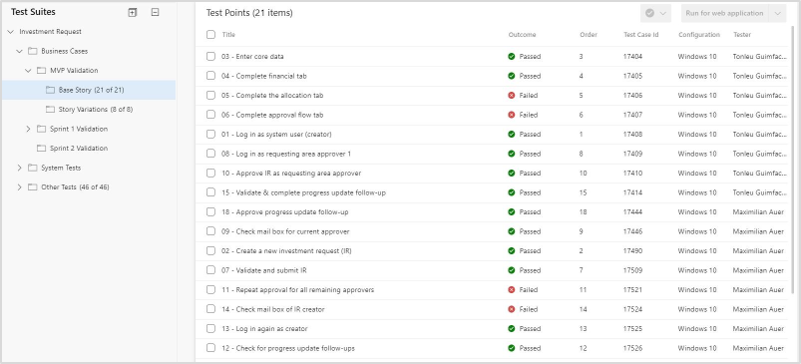Expand the Other Tests folder
The height and width of the screenshot is (364, 801).
point(19,187)
